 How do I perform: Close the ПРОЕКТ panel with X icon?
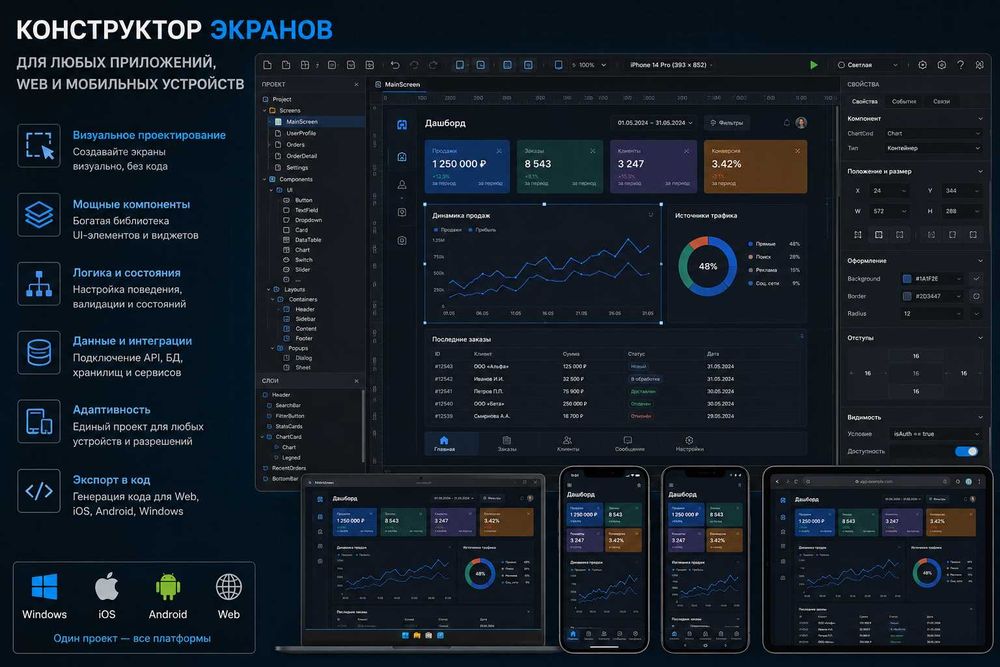(357, 85)
